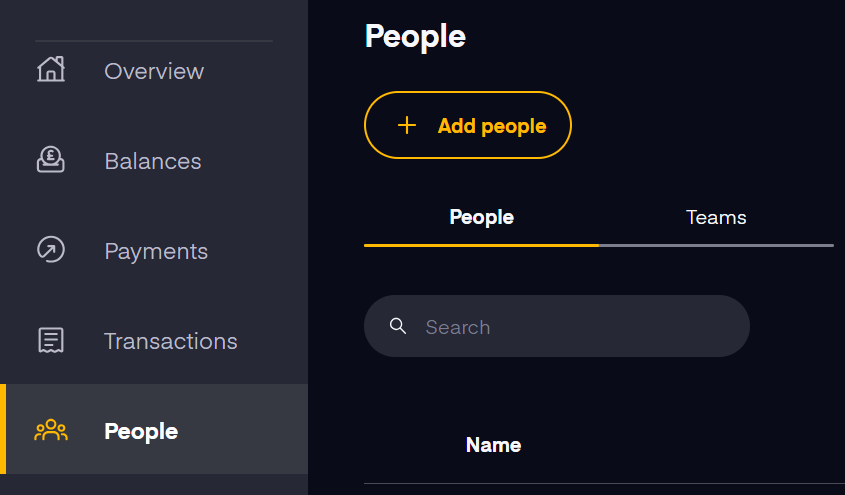Select the highlighted People sidebar label

pyautogui.click(x=141, y=431)
